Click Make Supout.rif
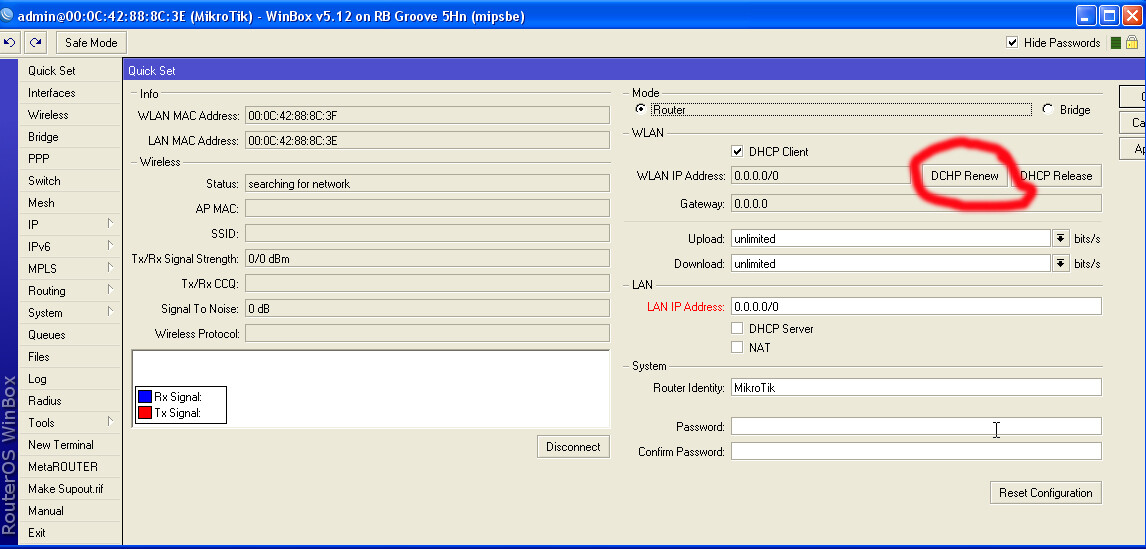1146x549 pixels. coord(69,488)
